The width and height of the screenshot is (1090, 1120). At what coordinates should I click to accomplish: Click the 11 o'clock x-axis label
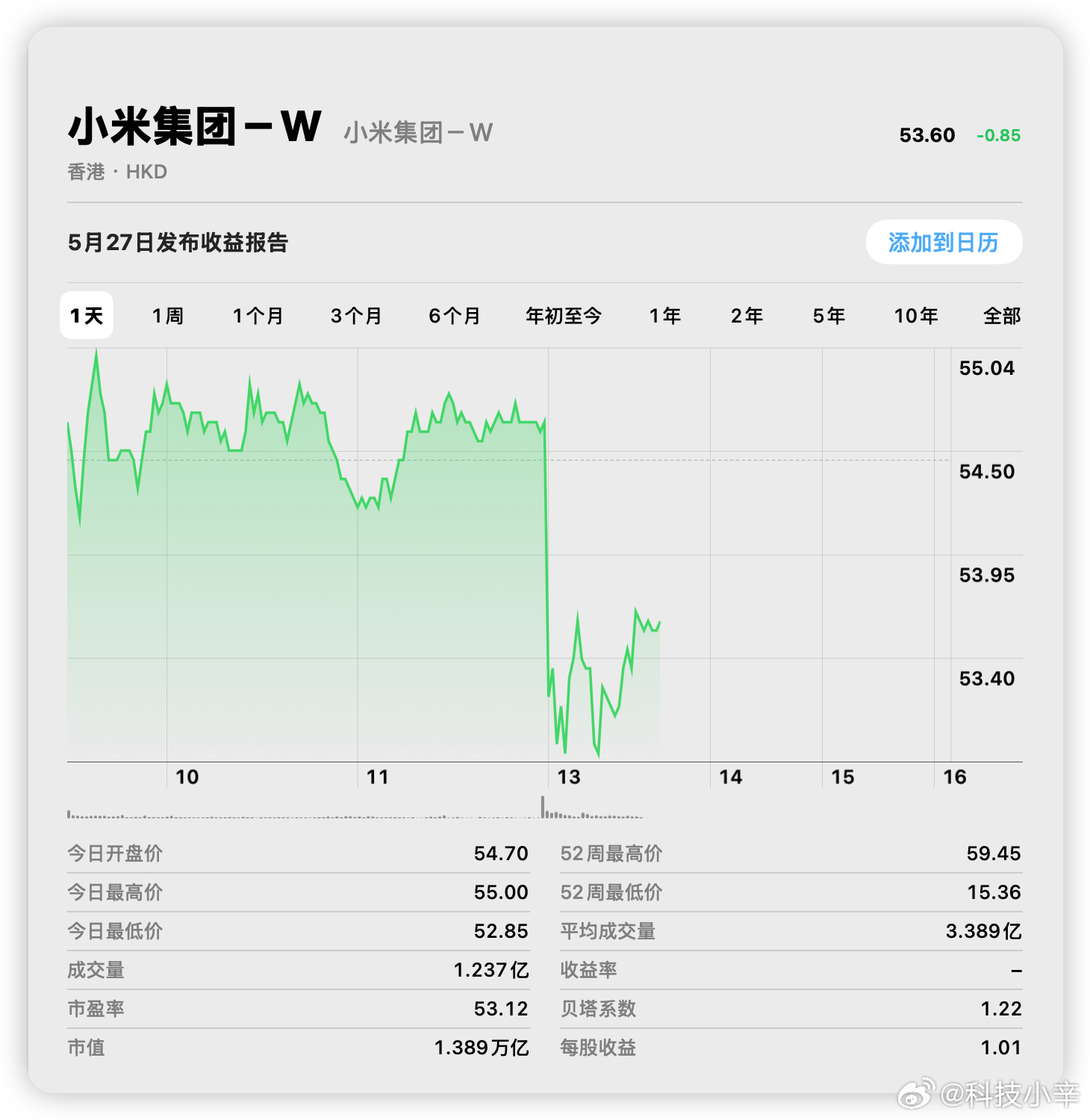[378, 777]
